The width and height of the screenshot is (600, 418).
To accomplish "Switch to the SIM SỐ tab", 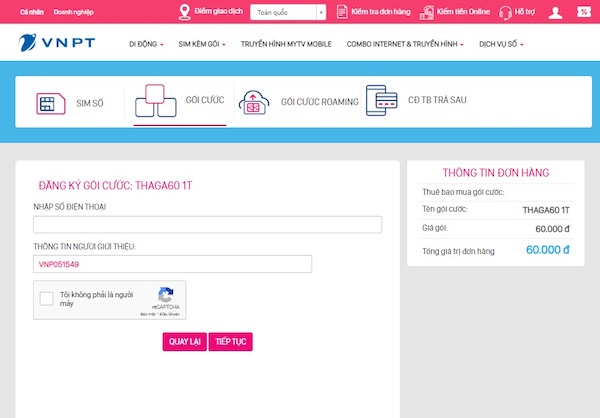I will click(x=90, y=103).
